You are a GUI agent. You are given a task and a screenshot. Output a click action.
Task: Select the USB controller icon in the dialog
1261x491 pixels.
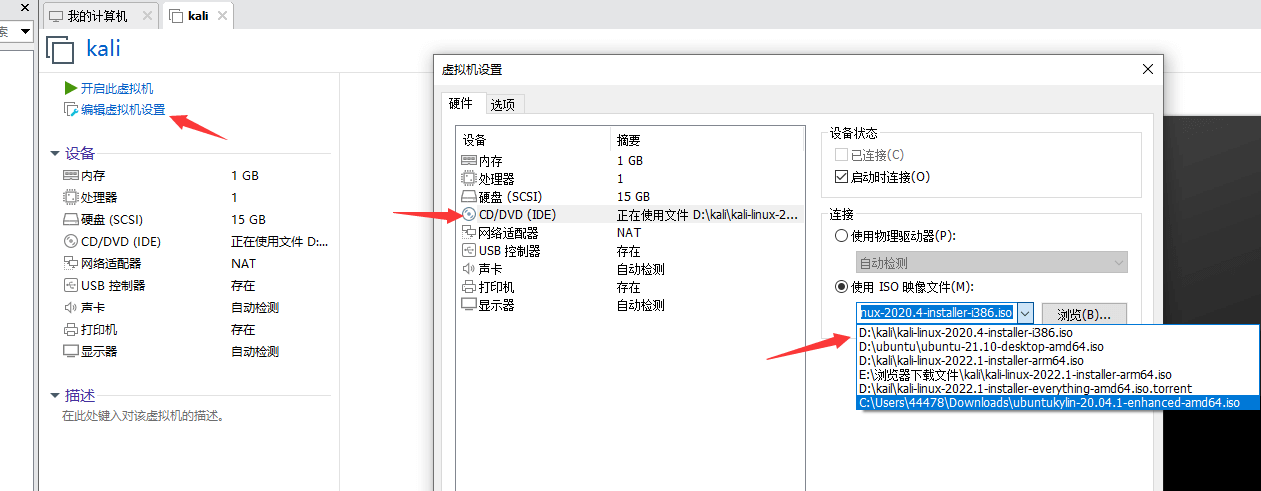(469, 251)
